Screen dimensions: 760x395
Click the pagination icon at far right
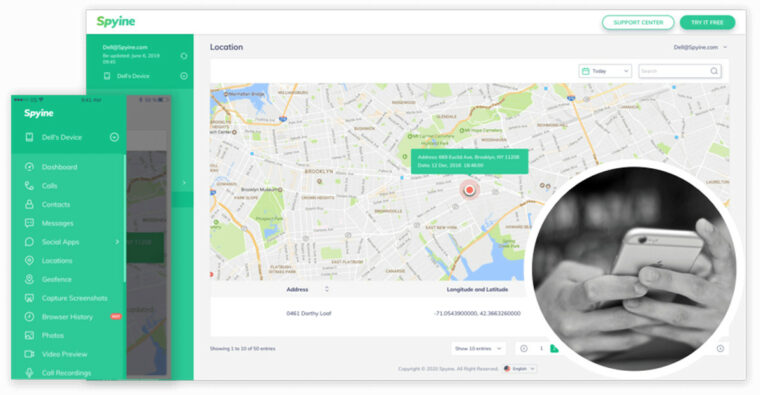click(720, 348)
